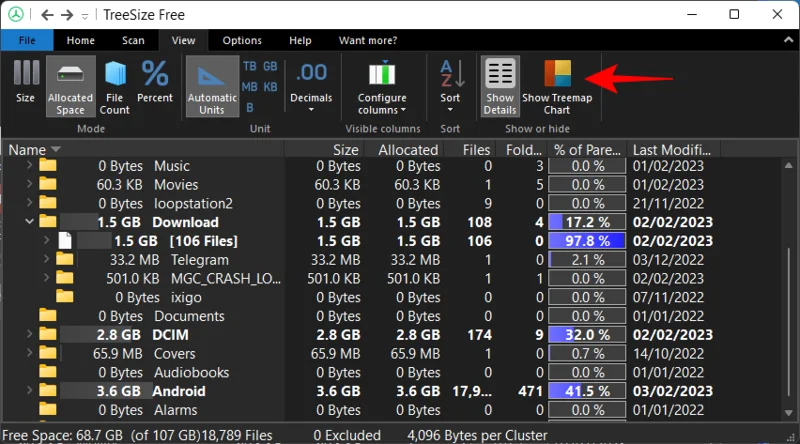
Task: Select the DCIM folder icon
Action: click(48, 334)
